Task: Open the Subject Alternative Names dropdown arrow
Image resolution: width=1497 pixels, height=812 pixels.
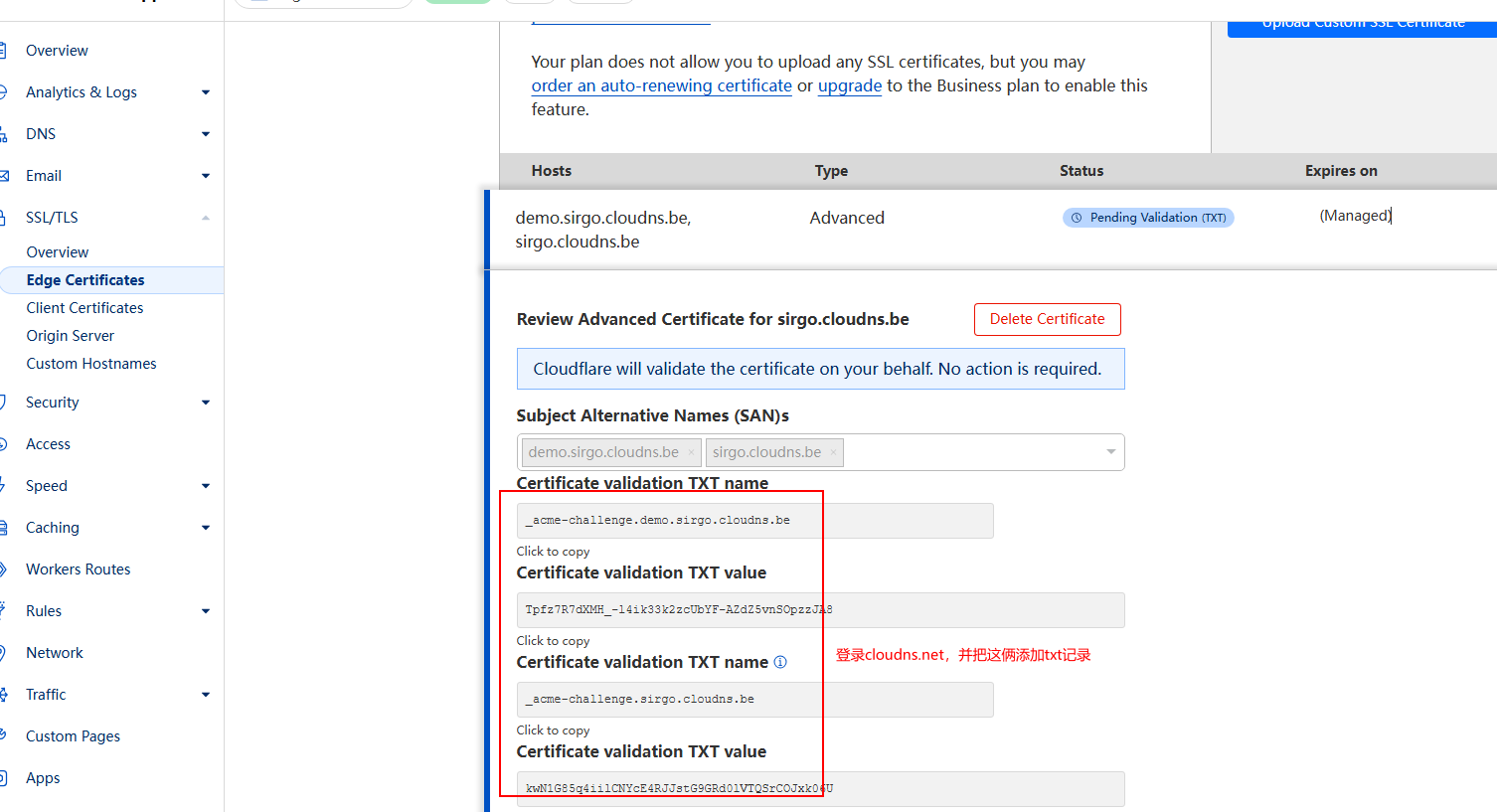Action: (1110, 452)
